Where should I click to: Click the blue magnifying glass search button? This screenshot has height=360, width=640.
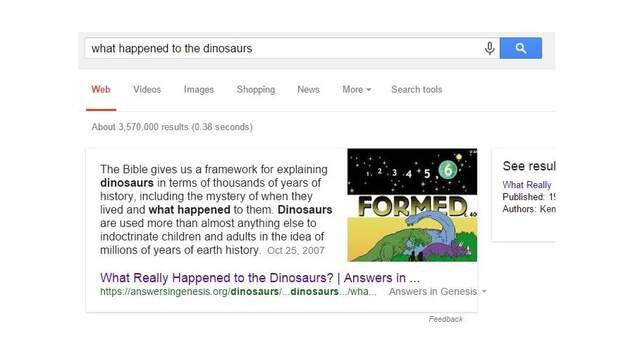(x=520, y=48)
